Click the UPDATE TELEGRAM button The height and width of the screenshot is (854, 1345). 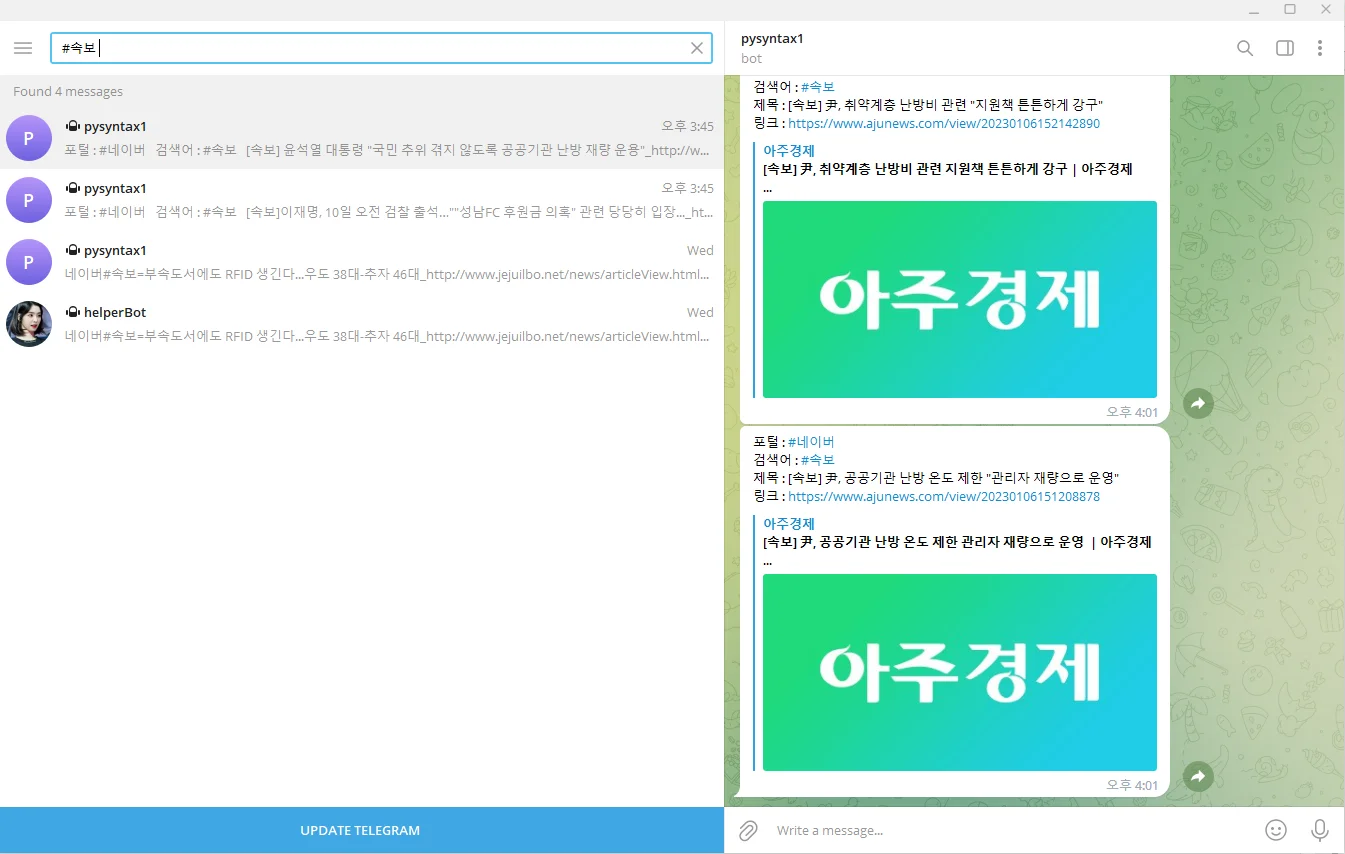(360, 830)
